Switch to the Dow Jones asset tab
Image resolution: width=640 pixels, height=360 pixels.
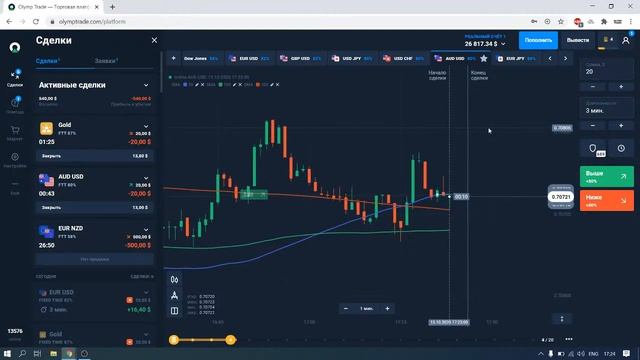point(201,58)
